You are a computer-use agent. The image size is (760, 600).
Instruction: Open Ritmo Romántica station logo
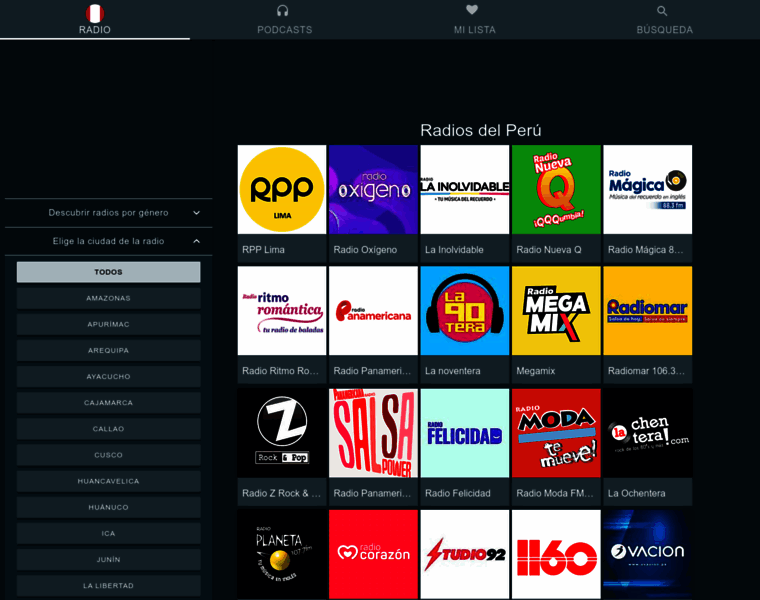(x=282, y=311)
